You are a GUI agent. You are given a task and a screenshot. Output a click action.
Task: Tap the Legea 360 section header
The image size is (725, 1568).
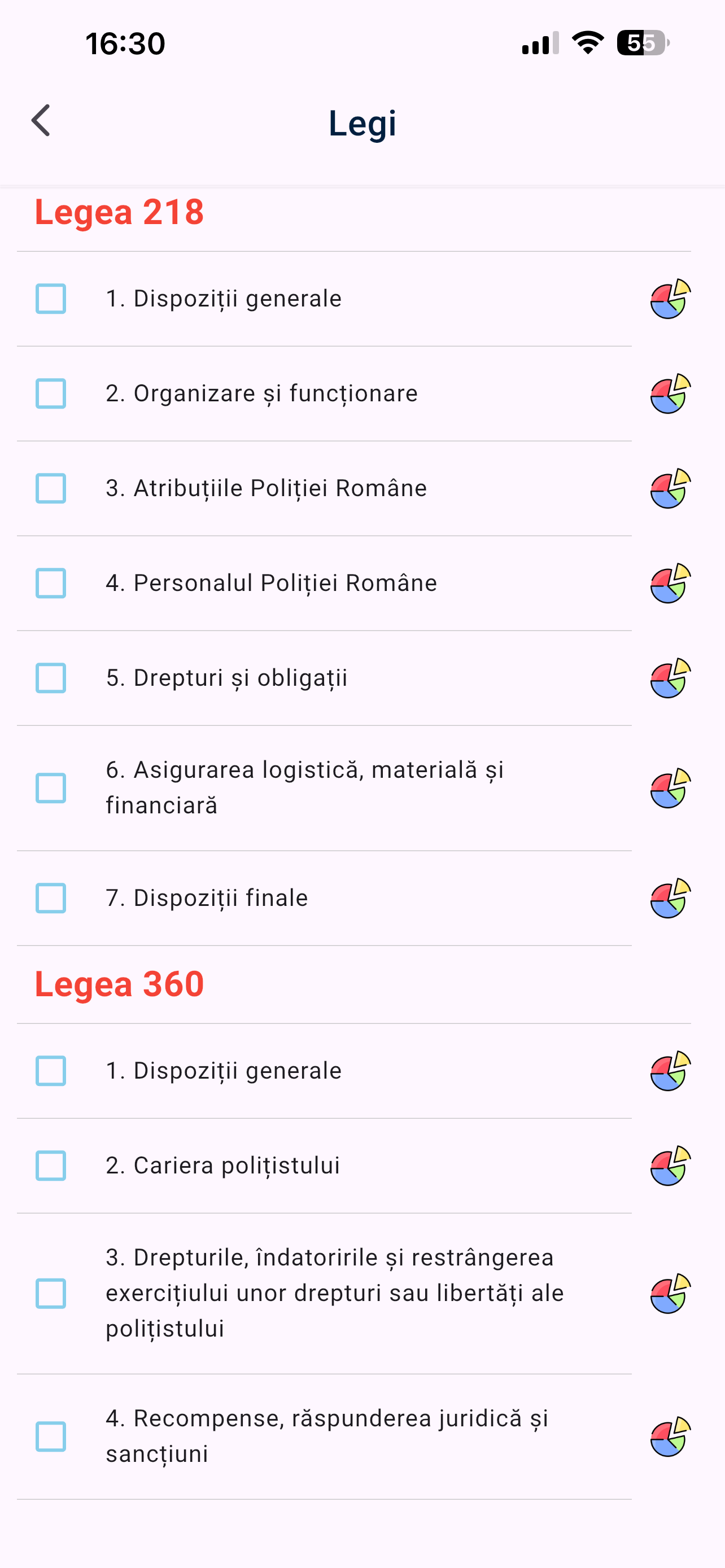(119, 984)
